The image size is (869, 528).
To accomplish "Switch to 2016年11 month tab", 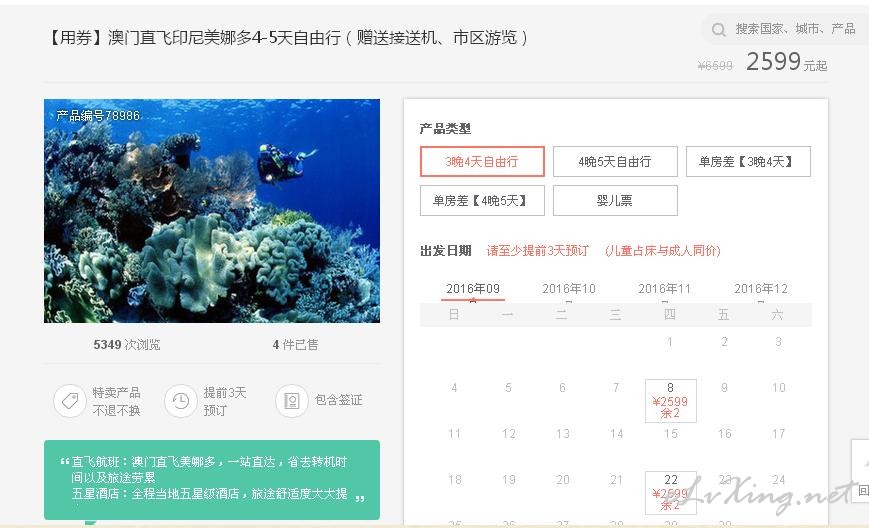I will pyautogui.click(x=664, y=289).
